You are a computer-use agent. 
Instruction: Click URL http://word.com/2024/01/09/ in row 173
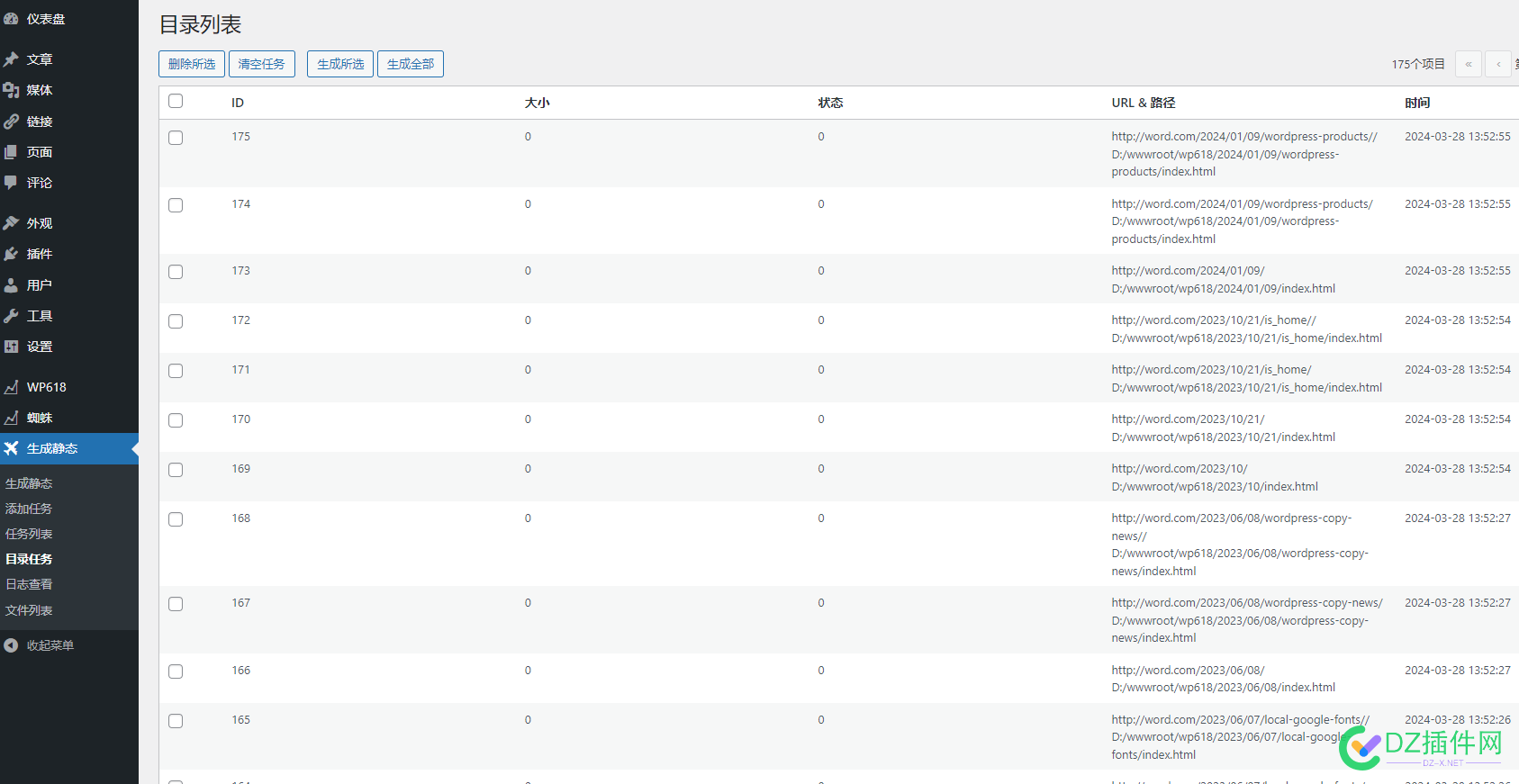(x=1188, y=271)
